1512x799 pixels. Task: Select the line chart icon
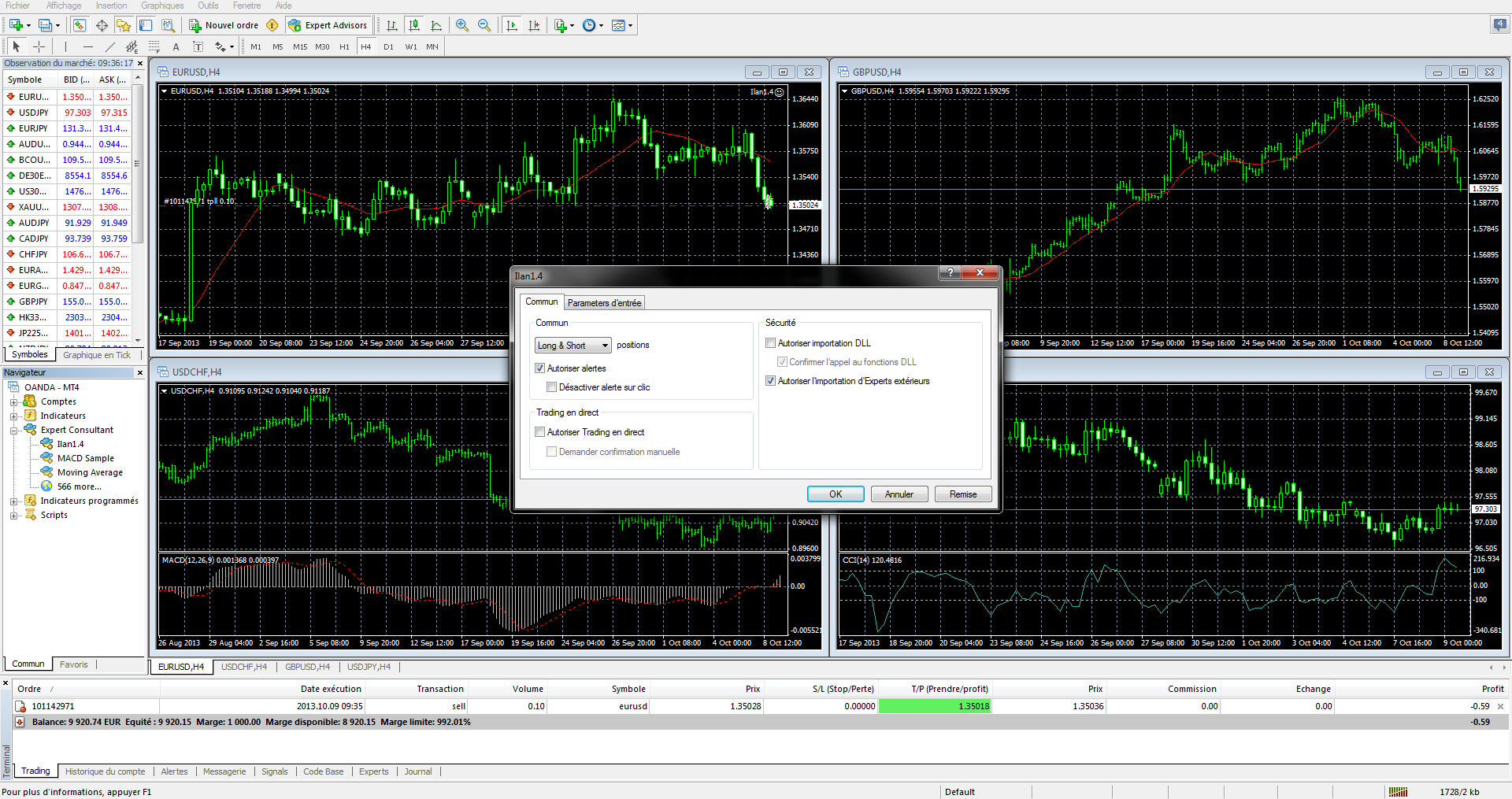436,25
